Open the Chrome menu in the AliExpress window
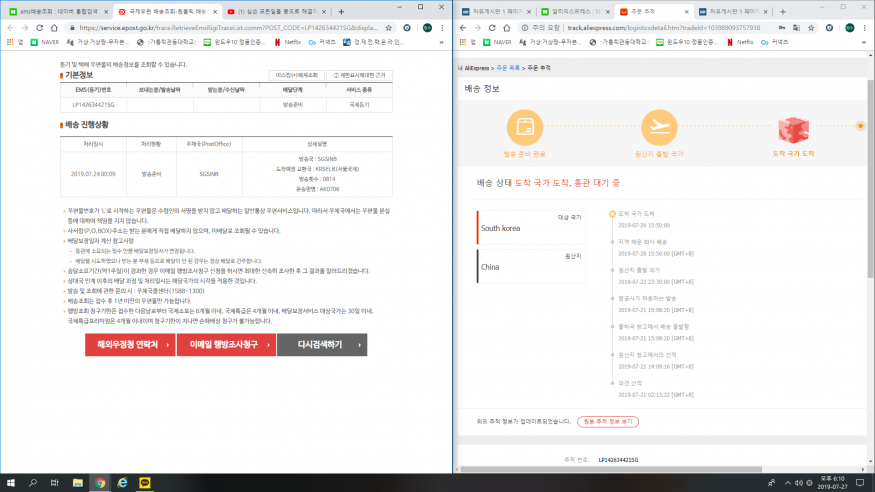 (866, 28)
